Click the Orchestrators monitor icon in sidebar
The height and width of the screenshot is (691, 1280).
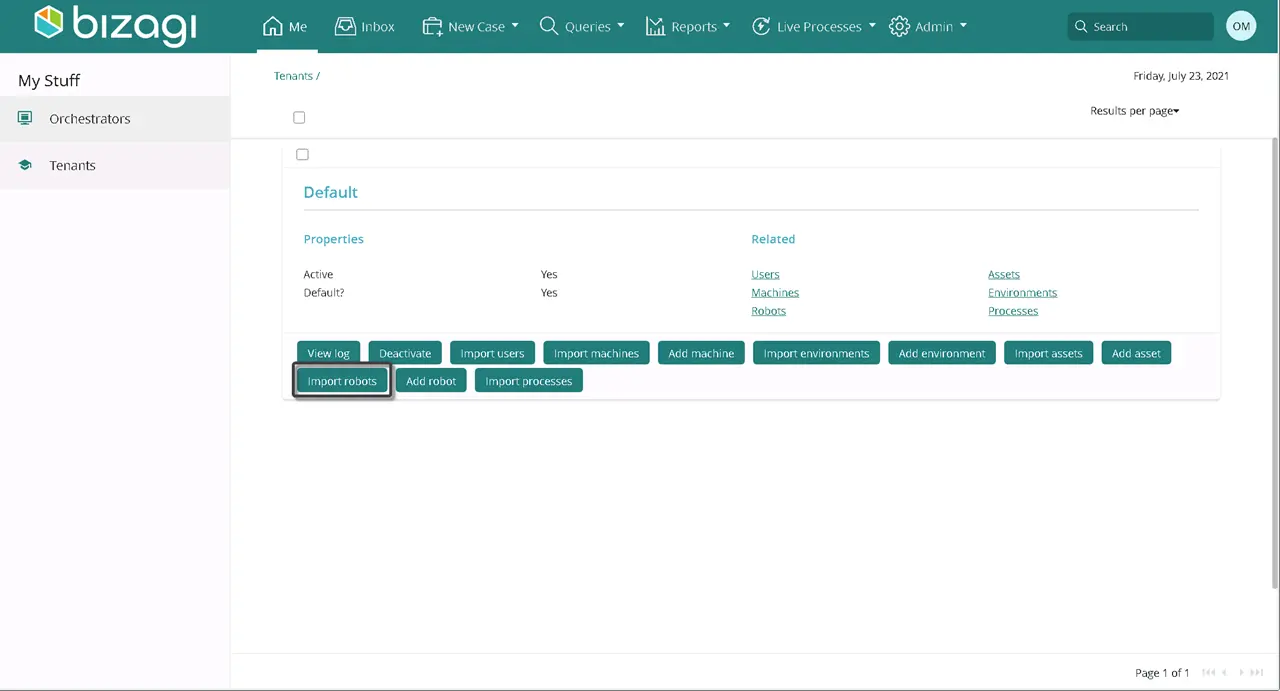(25, 118)
